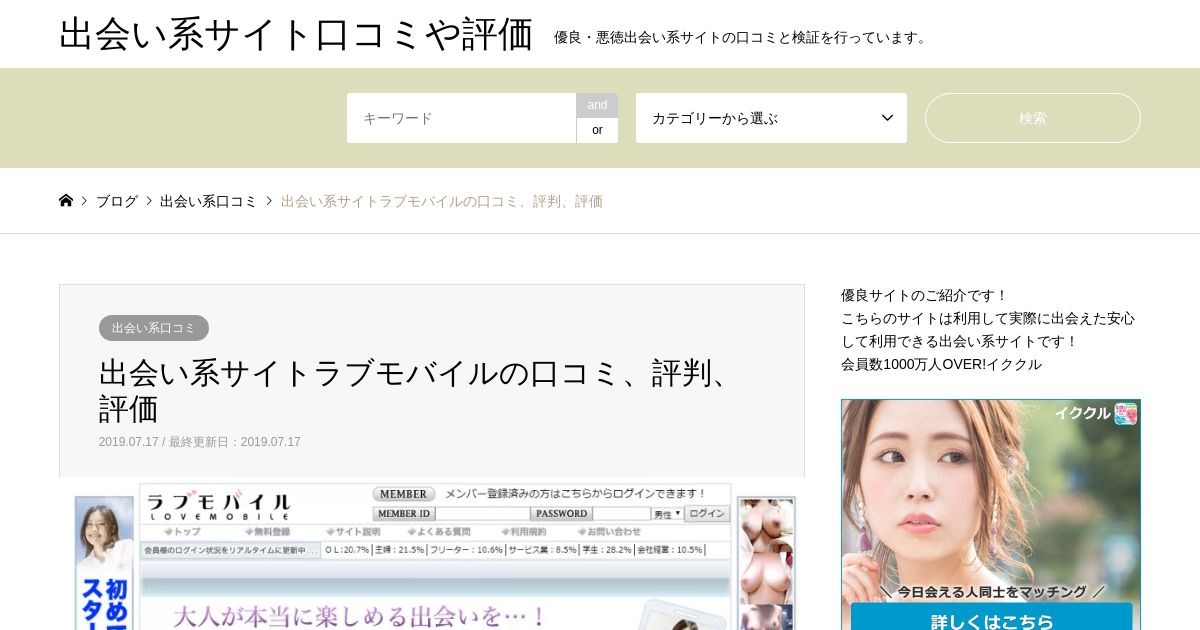Click the date 2019.07.17 posting info

click(199, 442)
